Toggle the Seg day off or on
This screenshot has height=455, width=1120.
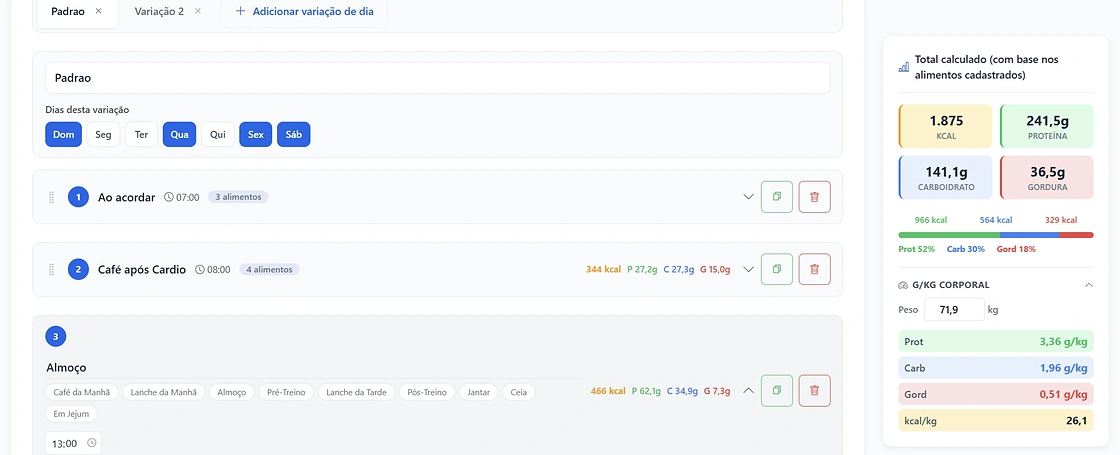coord(104,135)
